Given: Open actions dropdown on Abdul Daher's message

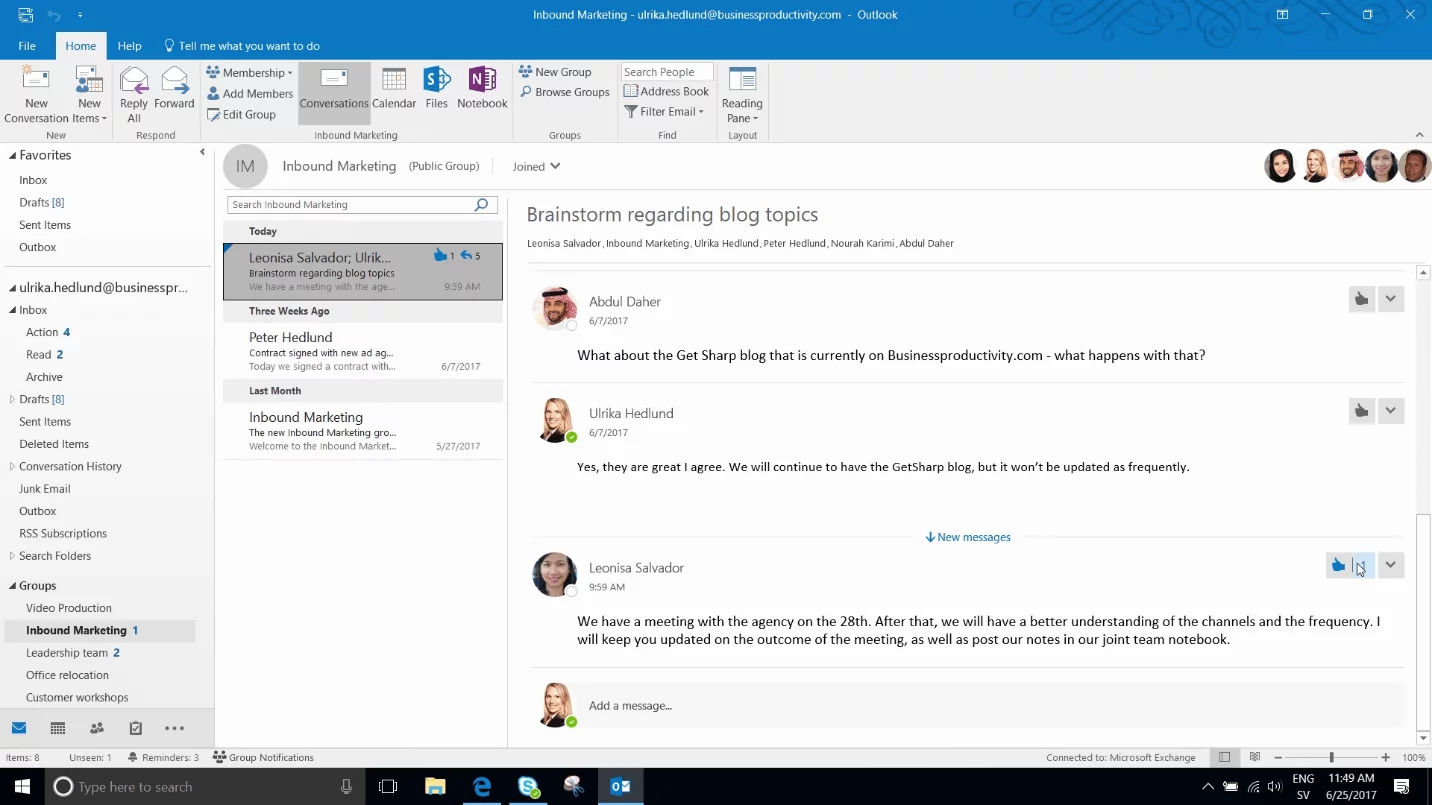Looking at the screenshot, I should [x=1391, y=299].
